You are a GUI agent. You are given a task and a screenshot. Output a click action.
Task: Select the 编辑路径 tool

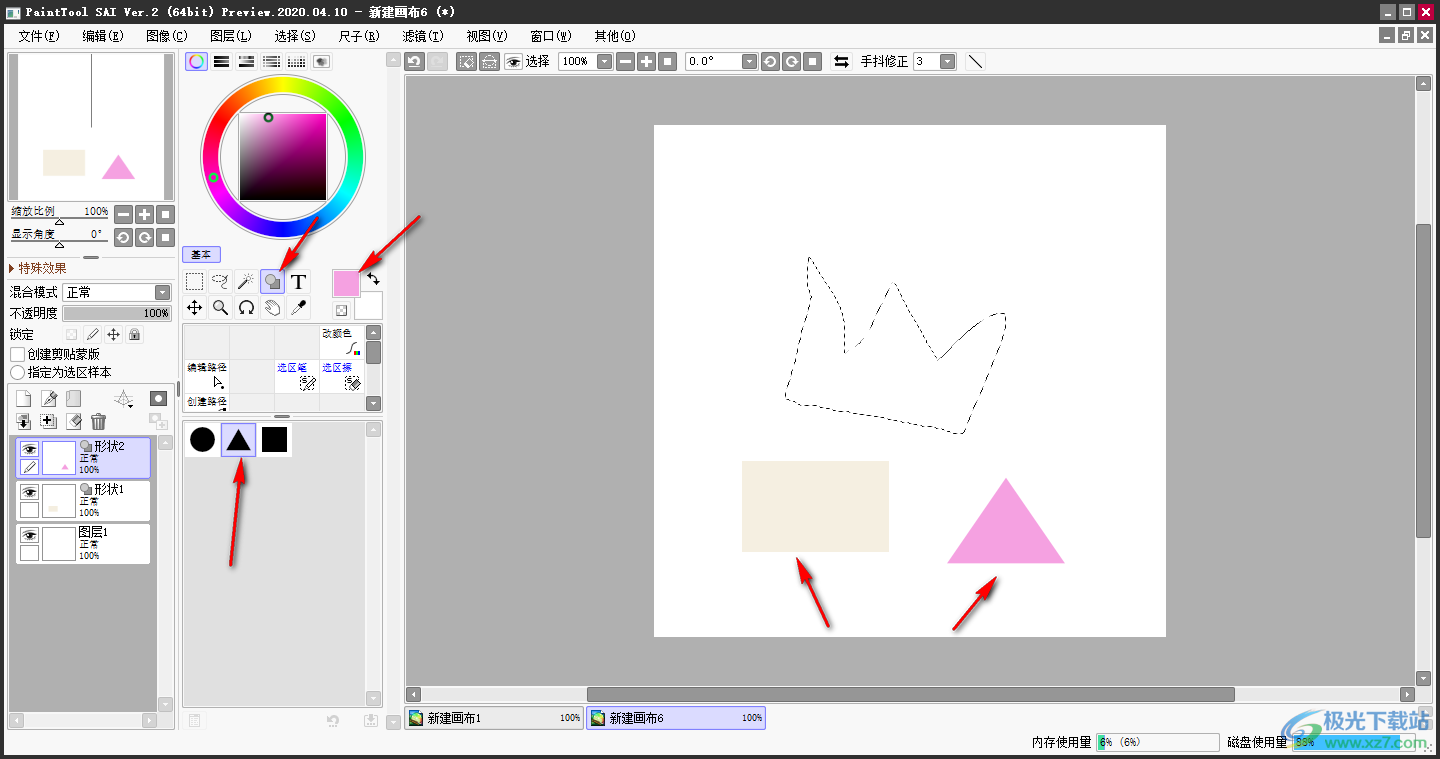(206, 376)
